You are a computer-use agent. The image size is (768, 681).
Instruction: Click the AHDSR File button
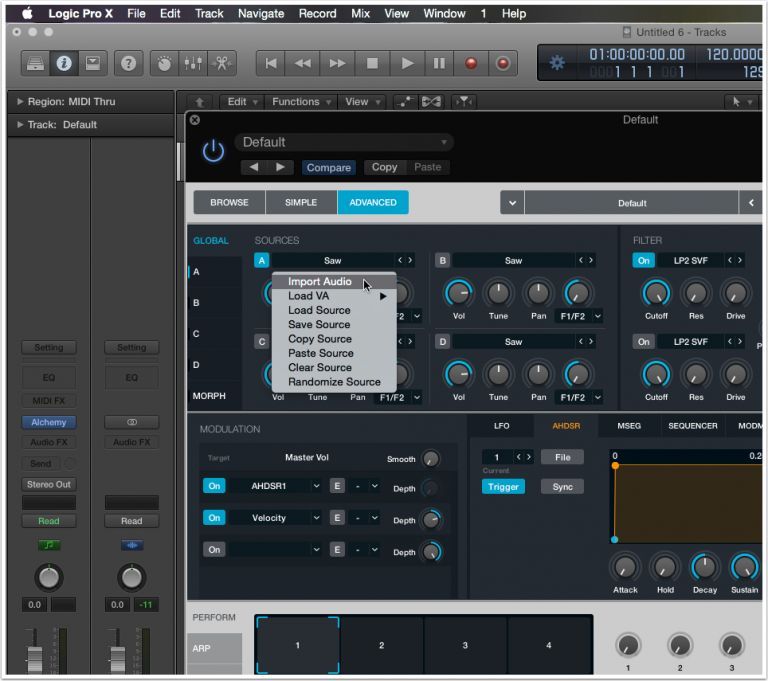click(562, 457)
